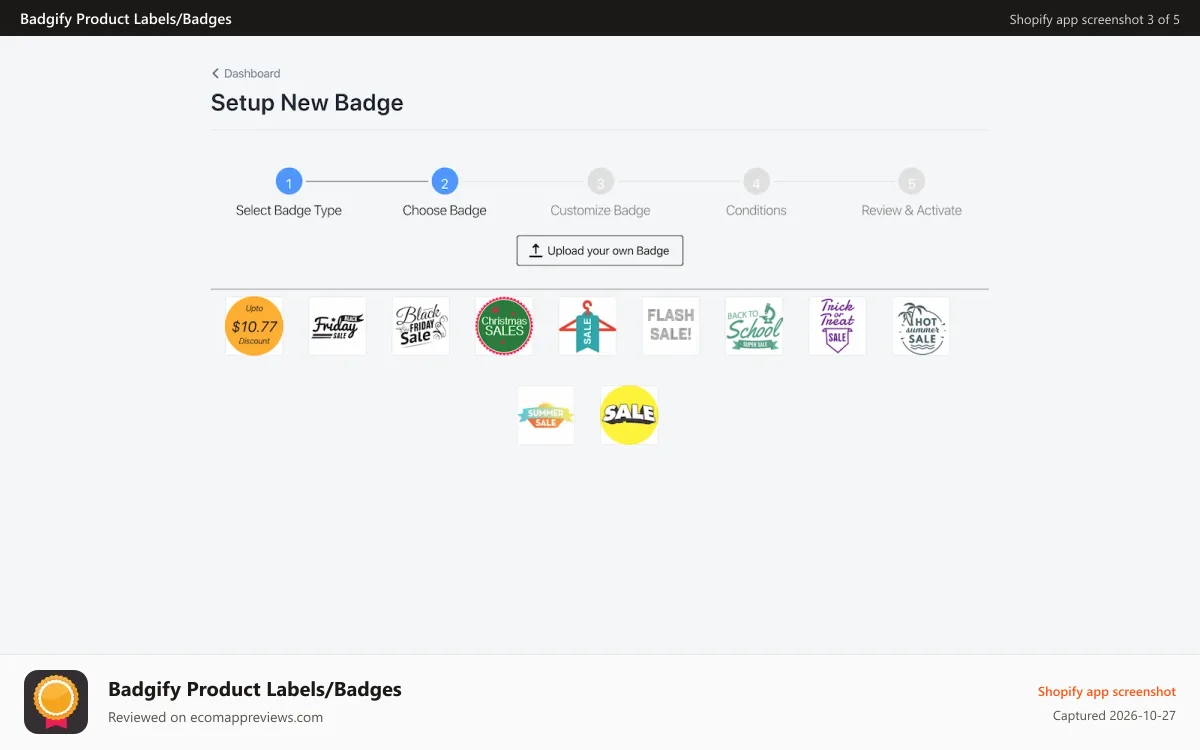Screen dimensions: 1200x750
Task: Click step 5 circle in wizard
Action: click(912, 182)
